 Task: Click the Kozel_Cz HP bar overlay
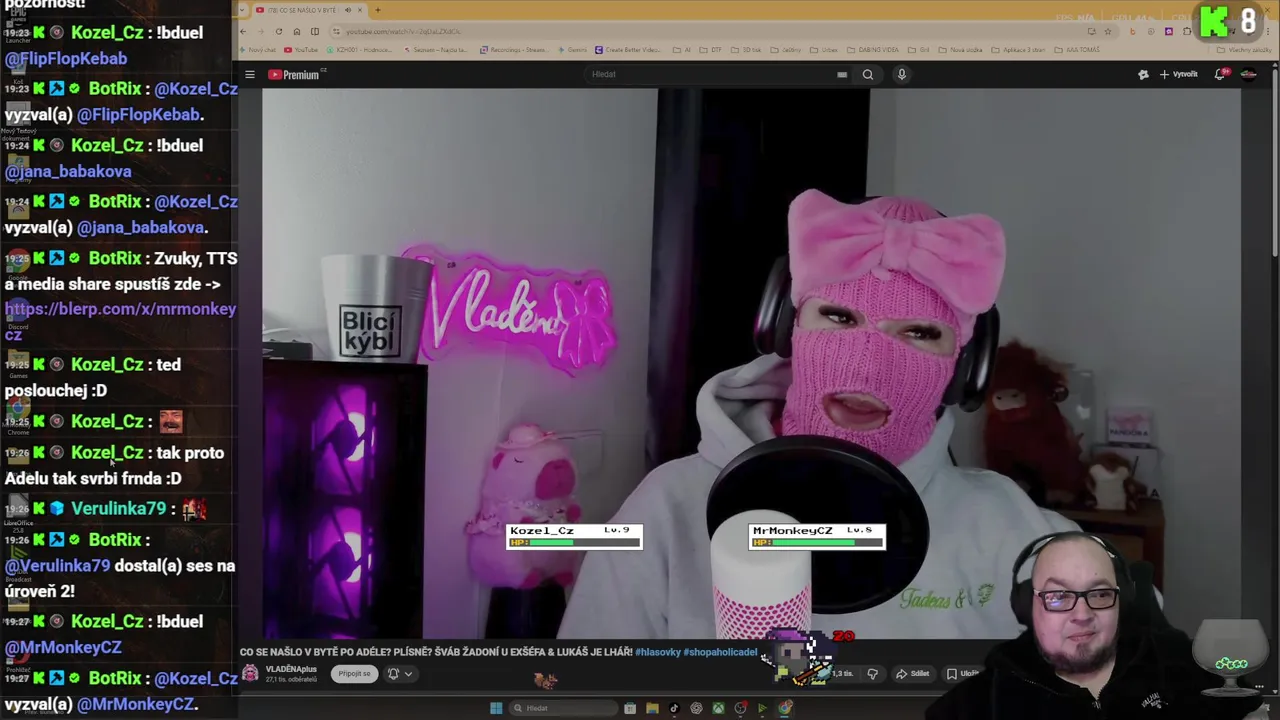pyautogui.click(x=574, y=537)
